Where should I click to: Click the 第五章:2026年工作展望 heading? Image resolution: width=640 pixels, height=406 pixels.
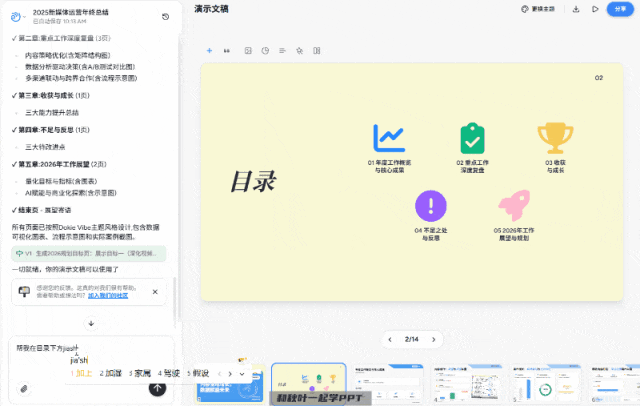[x=59, y=164]
